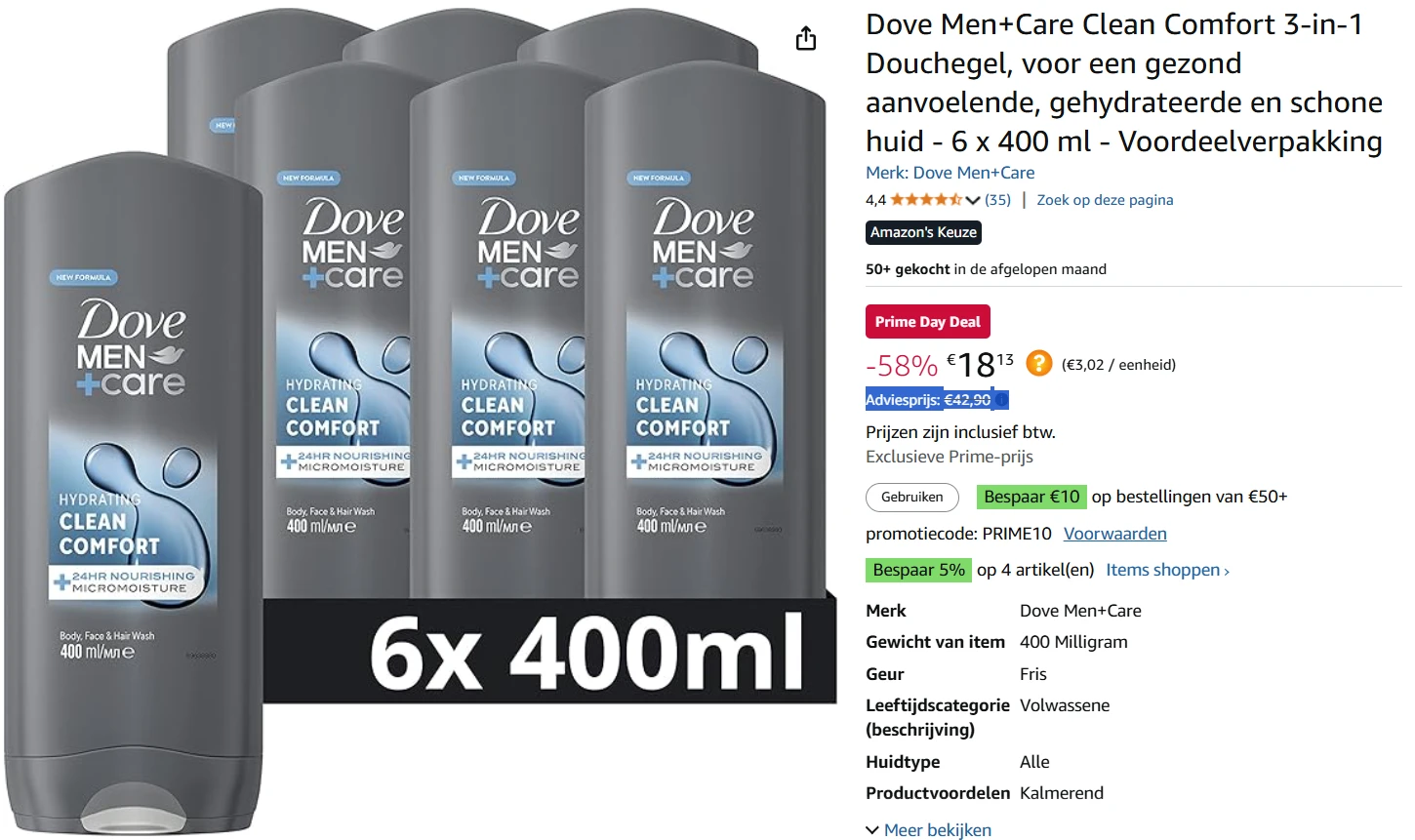This screenshot has width=1415, height=840.
Task: Expand Meer bekijken product details
Action: click(929, 829)
